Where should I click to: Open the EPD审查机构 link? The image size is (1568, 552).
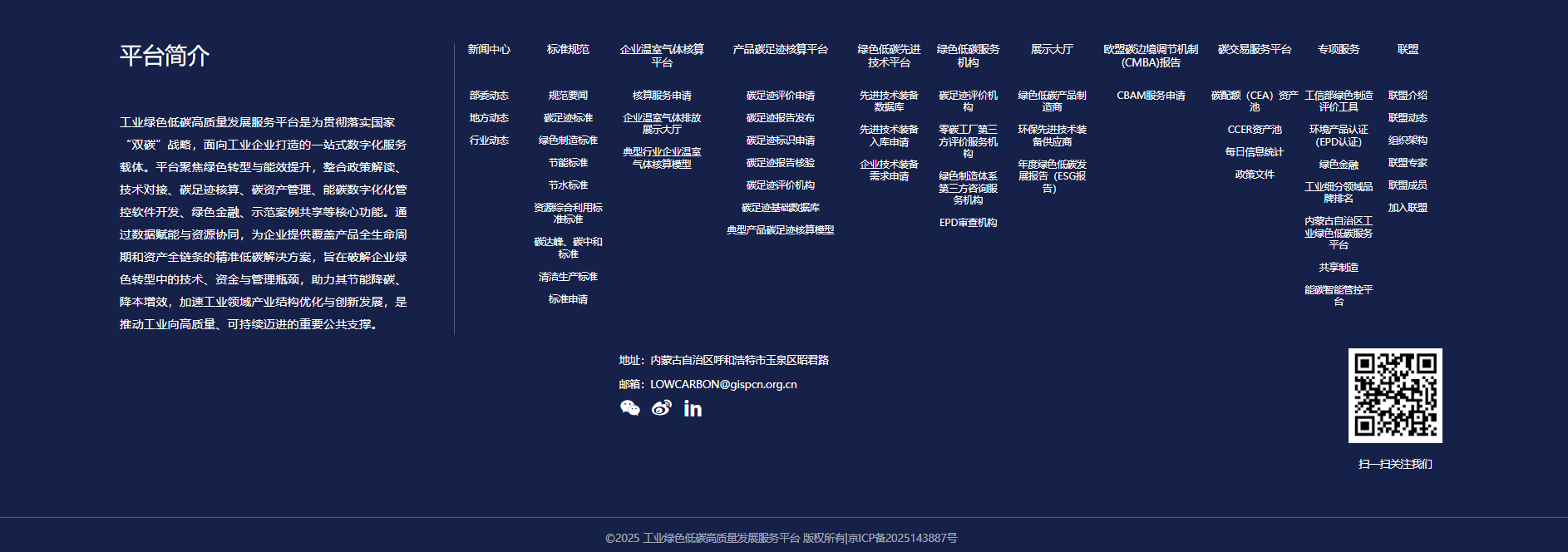point(968,223)
